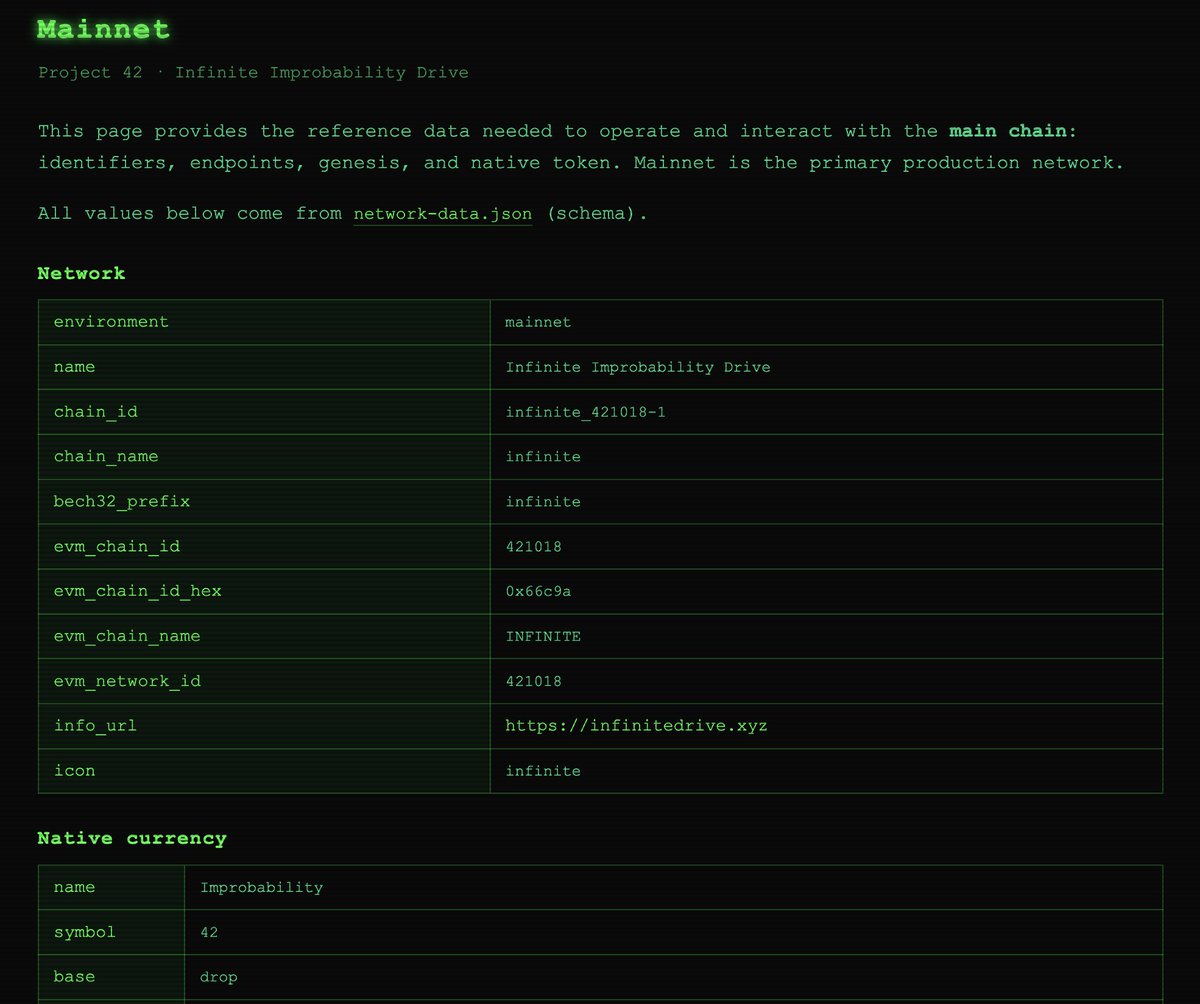
Task: Click the subtitle 'Project 42 · Infinite Improbability Drive'
Action: pyautogui.click(x=253, y=72)
